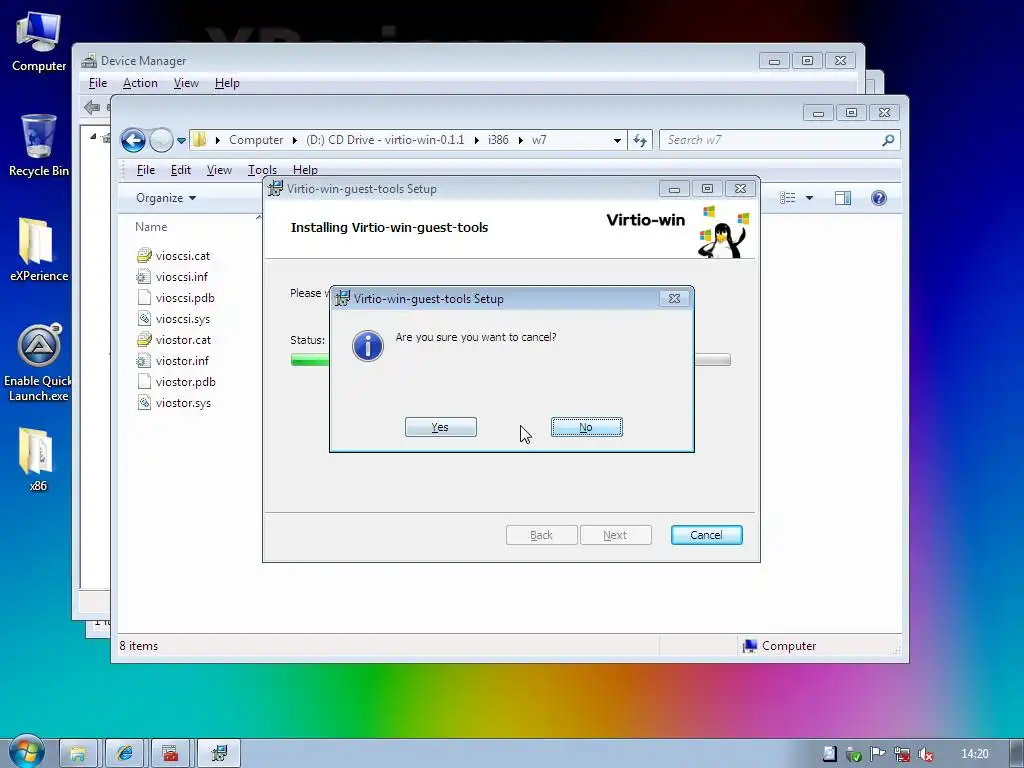1024x768 pixels.
Task: Open the eXPerience folder on desktop
Action: (x=39, y=249)
